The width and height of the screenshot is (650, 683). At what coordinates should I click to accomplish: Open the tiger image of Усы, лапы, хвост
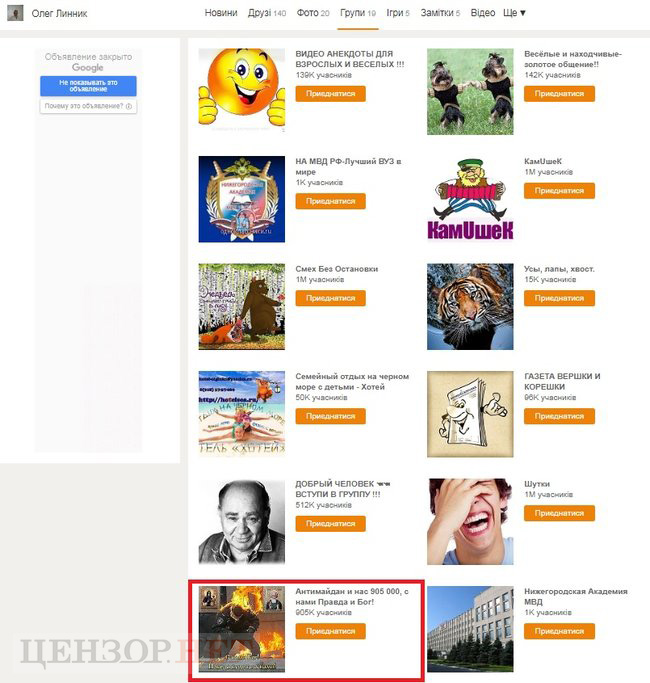(x=470, y=306)
